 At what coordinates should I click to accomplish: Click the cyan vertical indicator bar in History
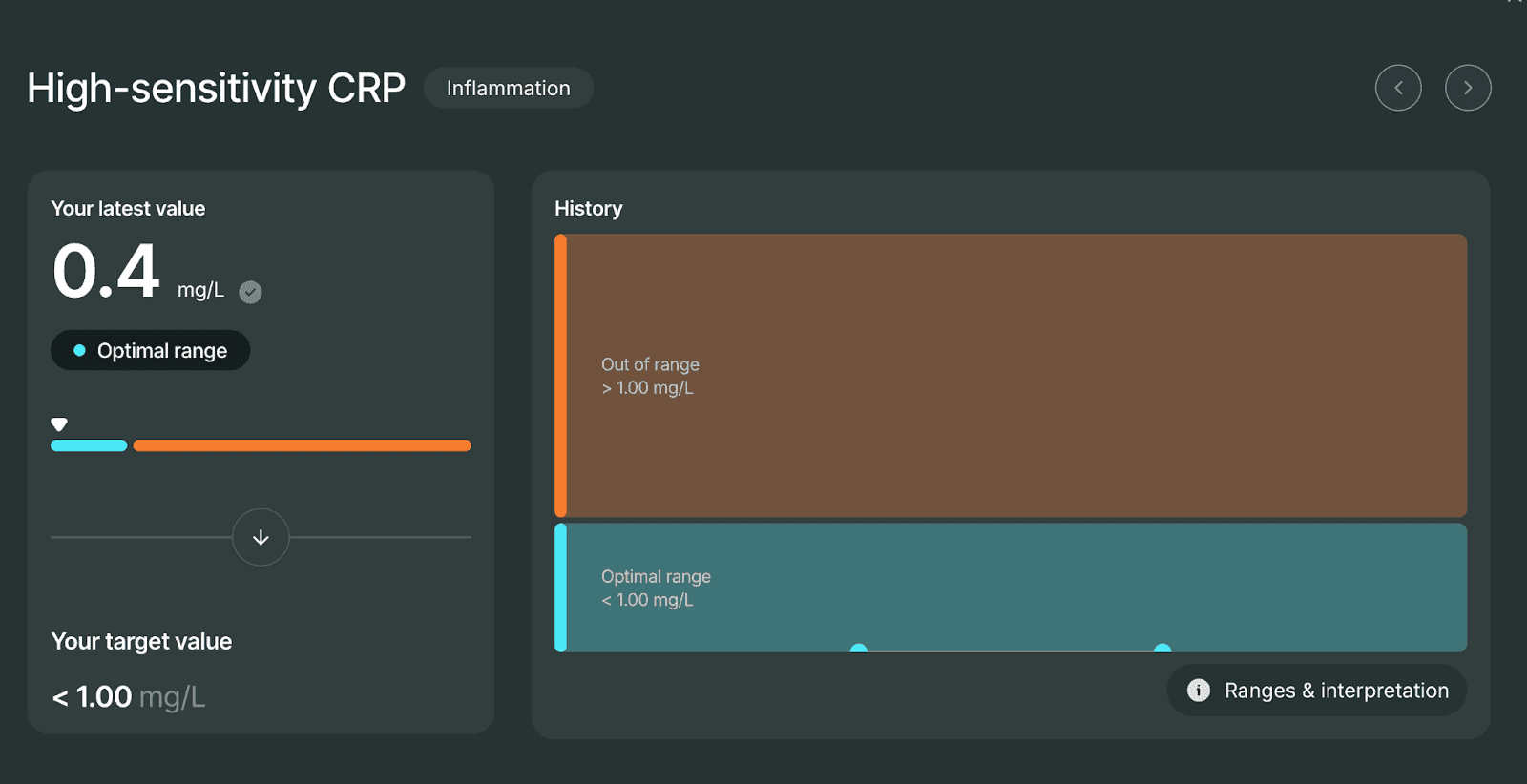tap(561, 588)
